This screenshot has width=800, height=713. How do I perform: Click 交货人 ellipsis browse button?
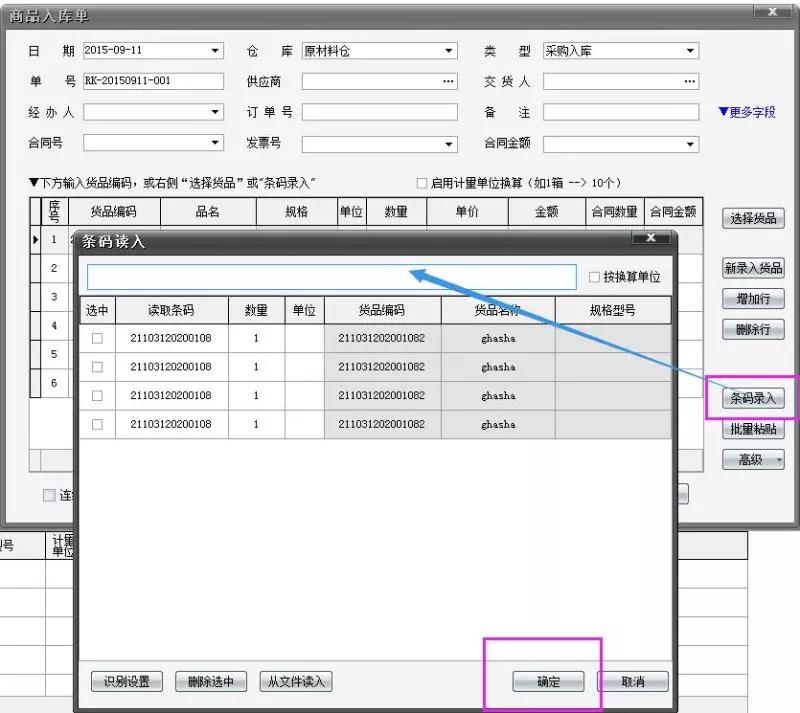[689, 82]
